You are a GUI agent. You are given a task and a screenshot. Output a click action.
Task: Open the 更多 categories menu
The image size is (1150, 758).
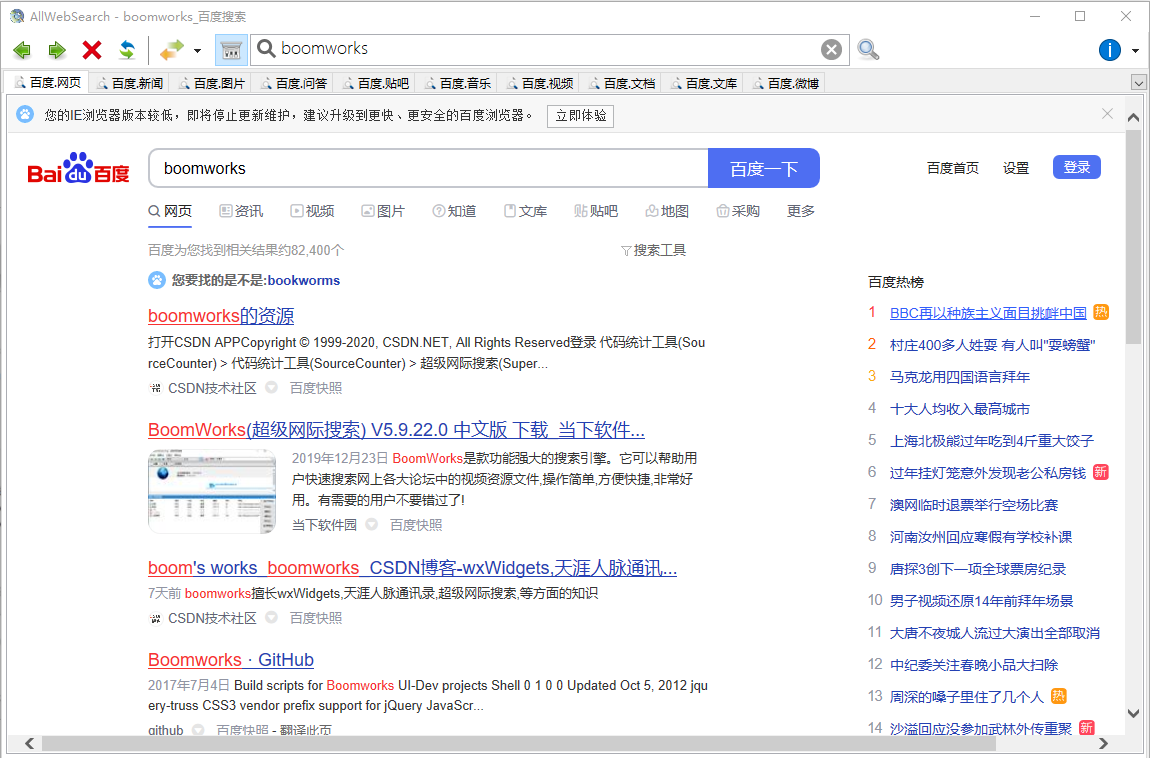pos(801,211)
